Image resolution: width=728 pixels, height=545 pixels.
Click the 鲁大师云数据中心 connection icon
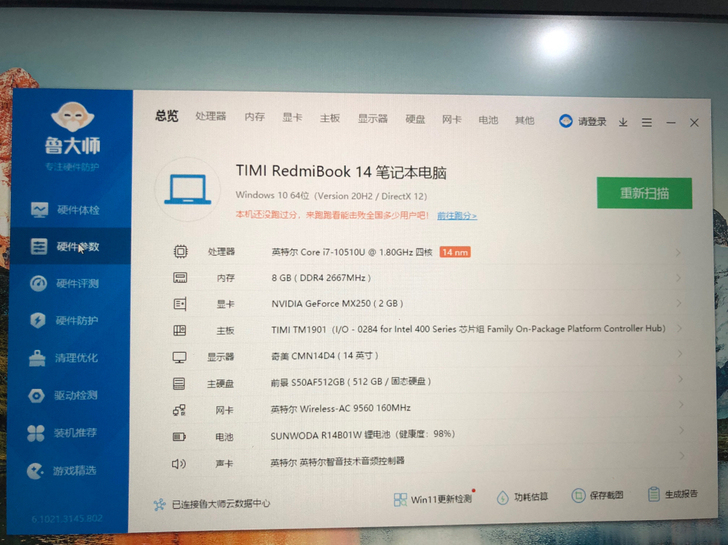click(160, 505)
